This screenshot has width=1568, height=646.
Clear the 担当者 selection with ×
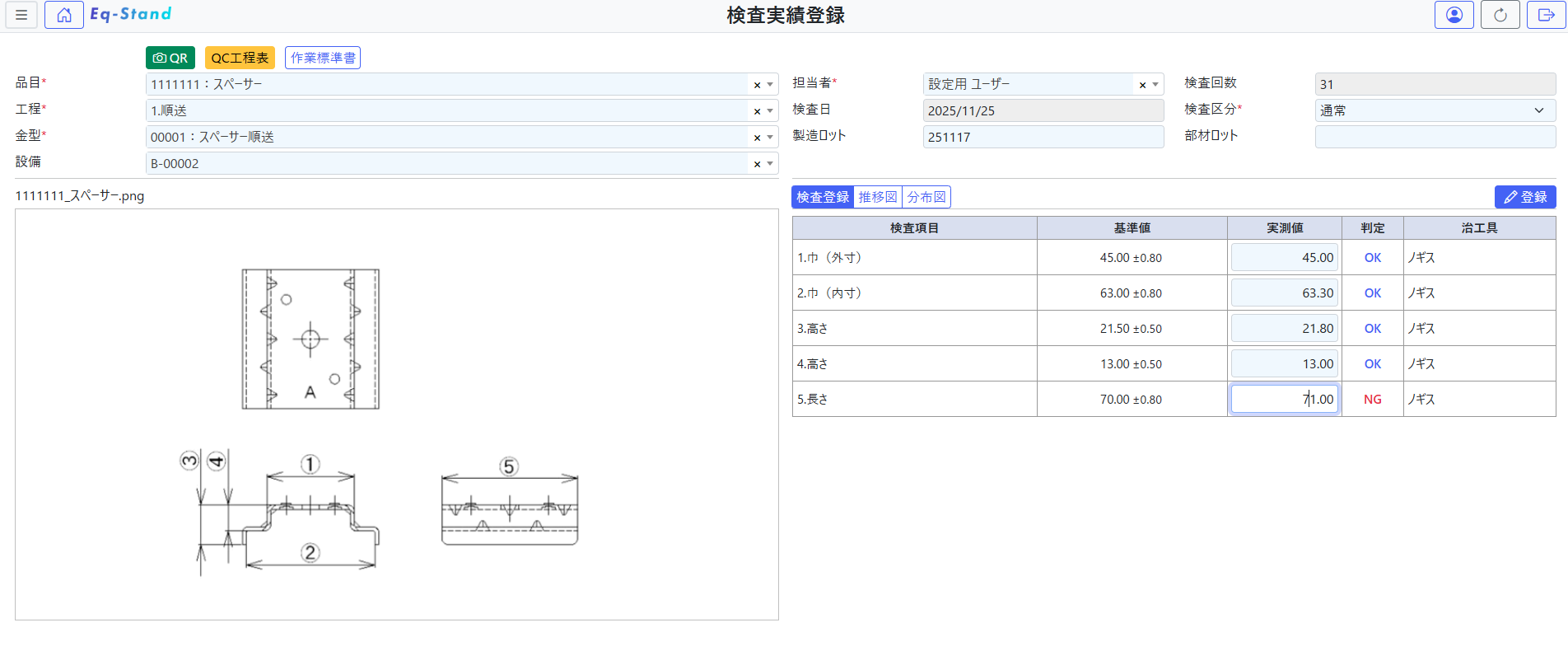pos(1142,85)
